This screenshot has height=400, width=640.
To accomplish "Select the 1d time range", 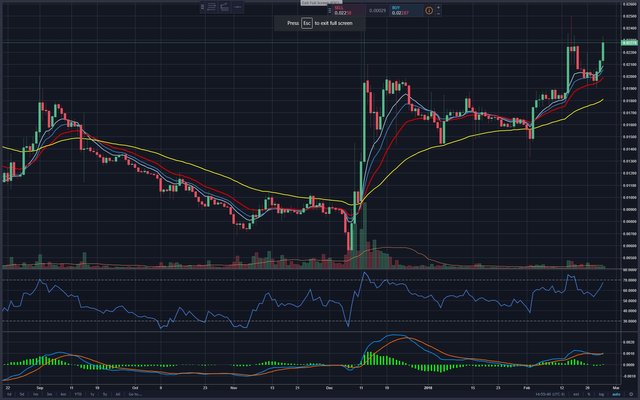I will 9,394.
